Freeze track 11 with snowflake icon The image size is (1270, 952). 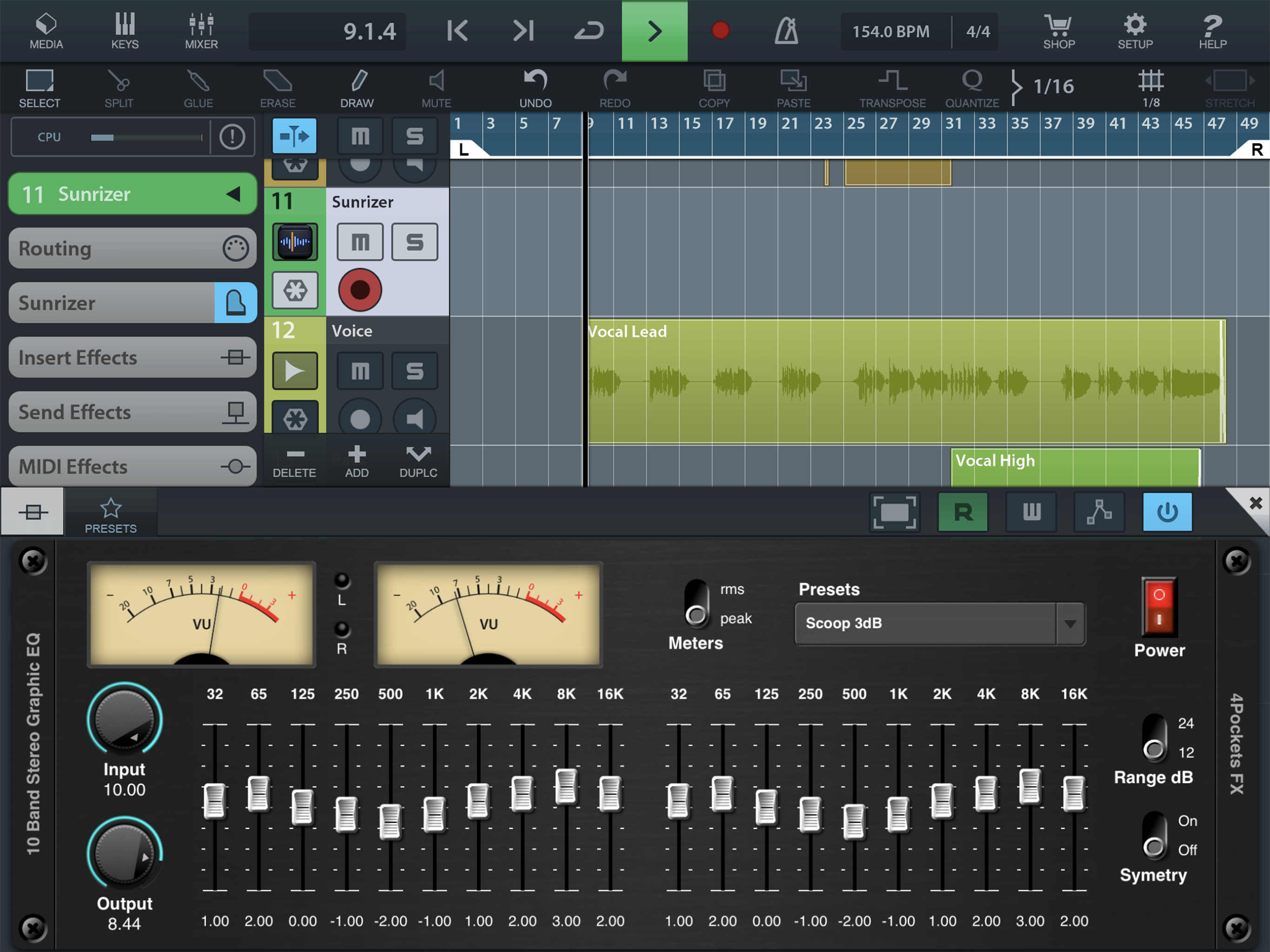pyautogui.click(x=295, y=291)
